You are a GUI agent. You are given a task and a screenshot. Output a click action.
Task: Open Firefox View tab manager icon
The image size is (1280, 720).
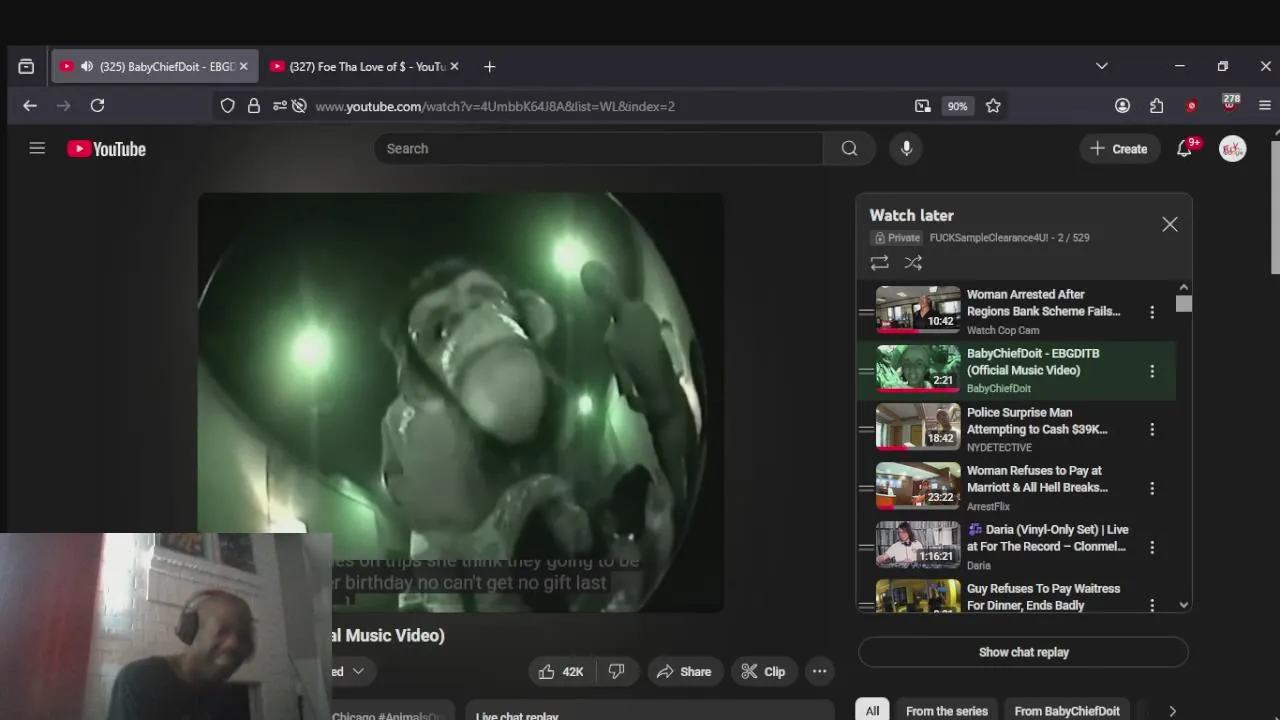tap(26, 67)
